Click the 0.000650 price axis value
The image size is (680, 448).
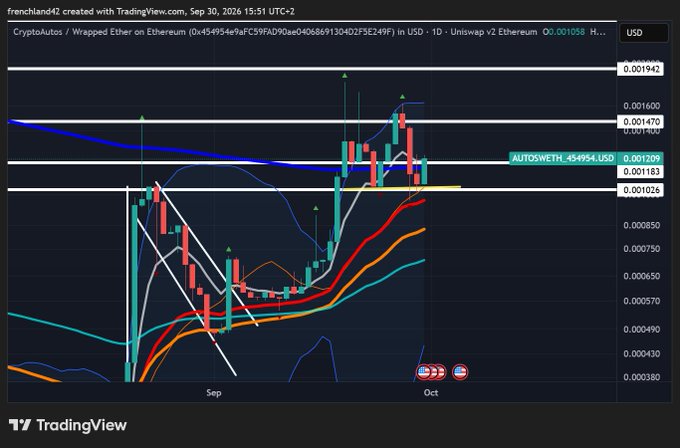tap(641, 276)
